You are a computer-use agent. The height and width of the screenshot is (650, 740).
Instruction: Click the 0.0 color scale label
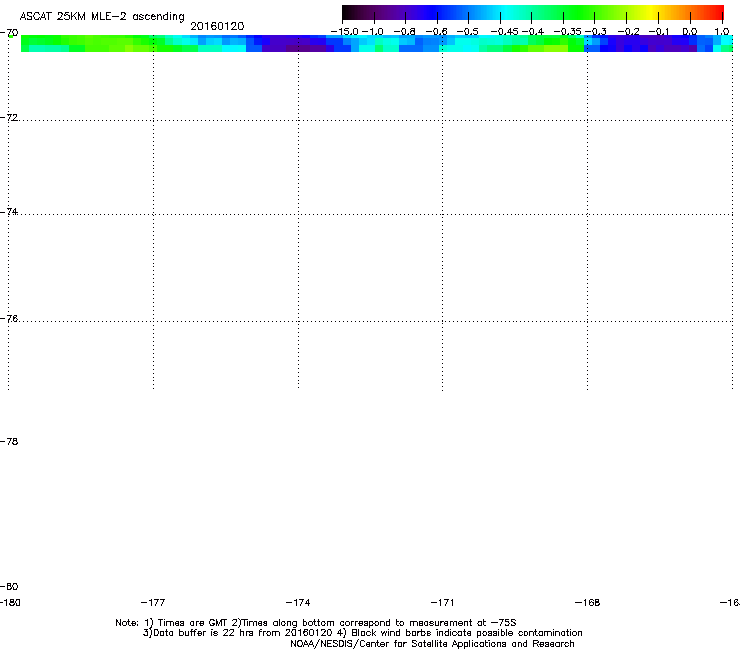[x=690, y=32]
